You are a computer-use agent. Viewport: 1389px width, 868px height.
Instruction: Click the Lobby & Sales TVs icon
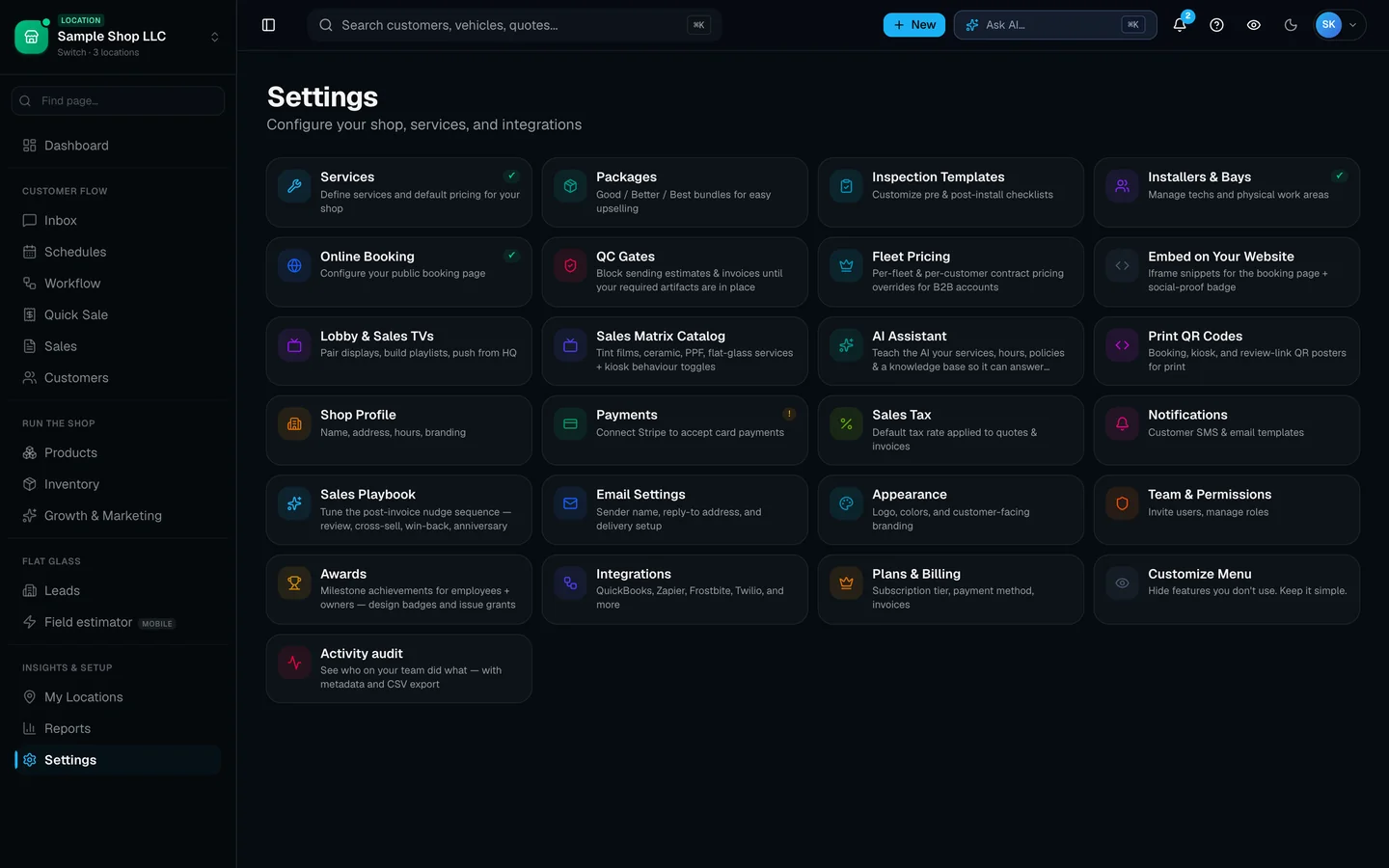click(x=294, y=345)
